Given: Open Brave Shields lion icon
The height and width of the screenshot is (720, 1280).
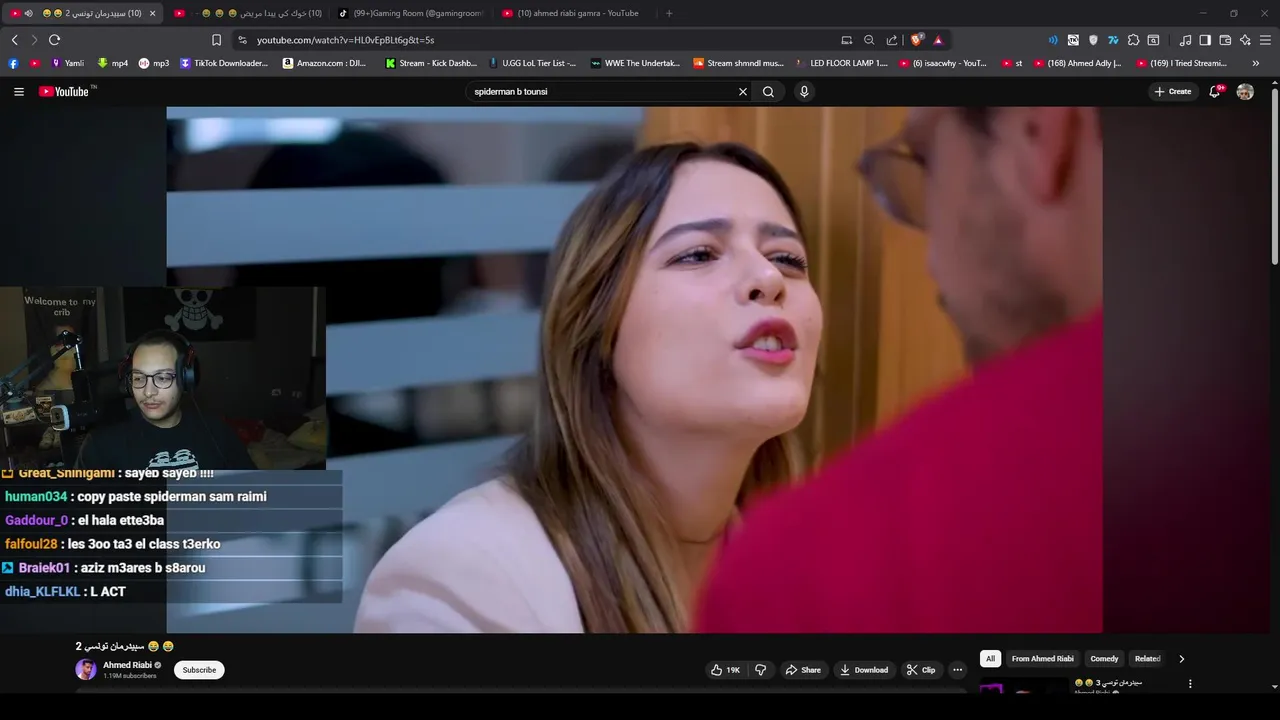Looking at the screenshot, I should tap(916, 40).
